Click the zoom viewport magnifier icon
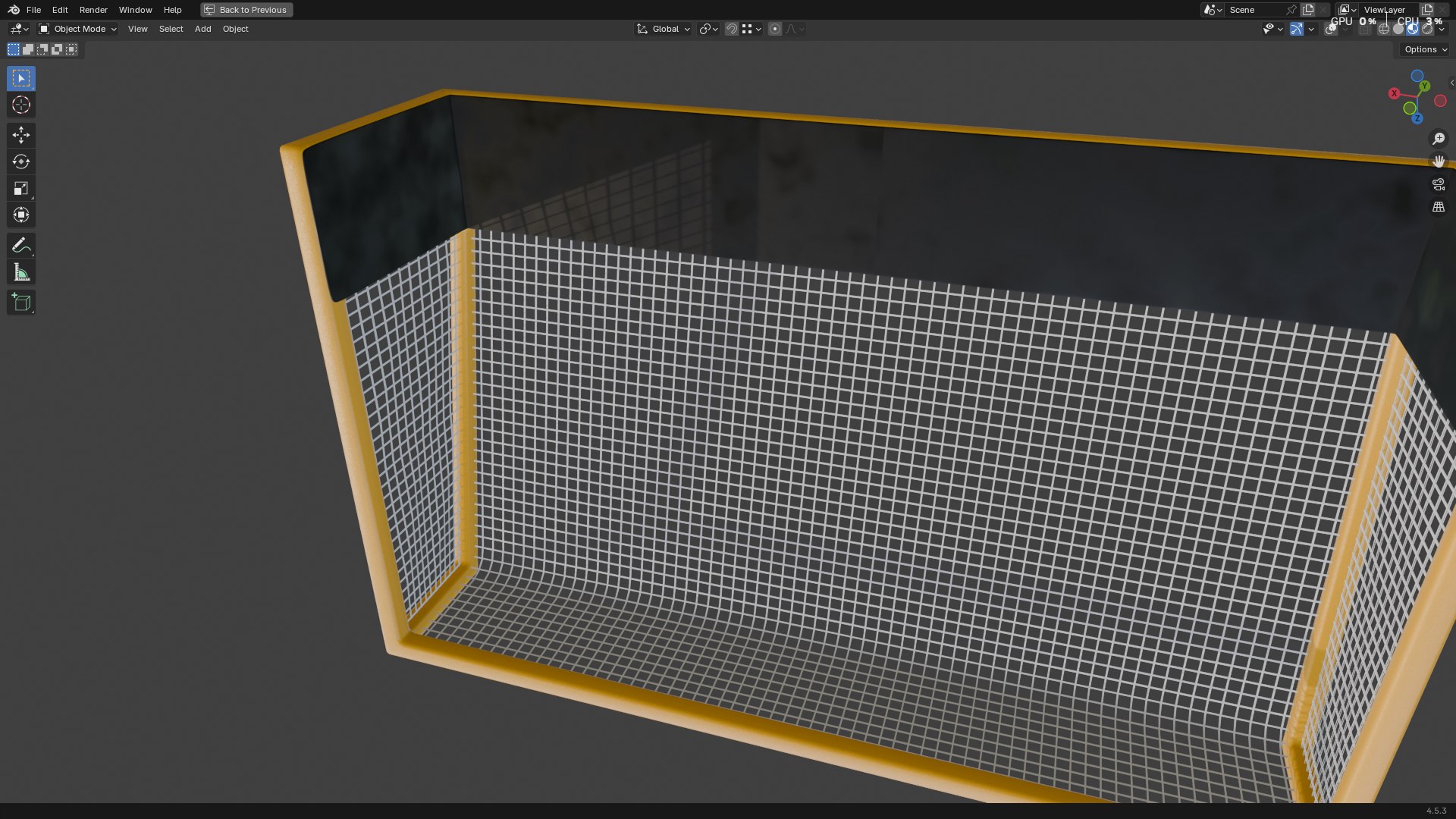The height and width of the screenshot is (819, 1456). tap(1439, 139)
